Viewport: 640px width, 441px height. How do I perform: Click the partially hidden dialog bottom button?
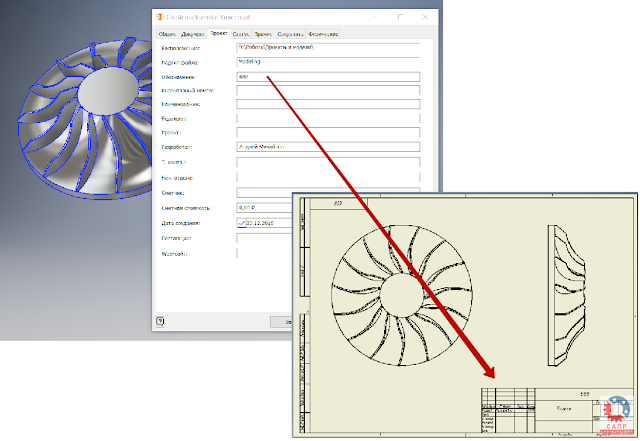pos(281,321)
